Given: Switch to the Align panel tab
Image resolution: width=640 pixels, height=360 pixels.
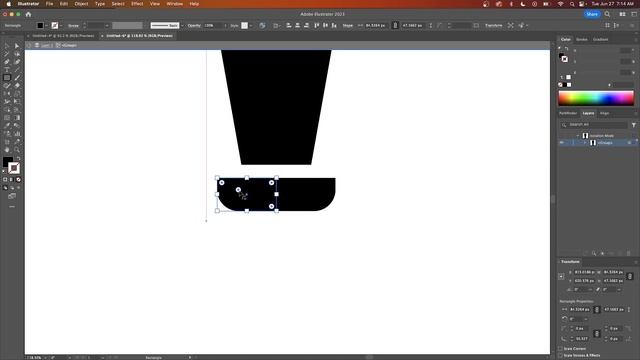Looking at the screenshot, I should point(604,113).
